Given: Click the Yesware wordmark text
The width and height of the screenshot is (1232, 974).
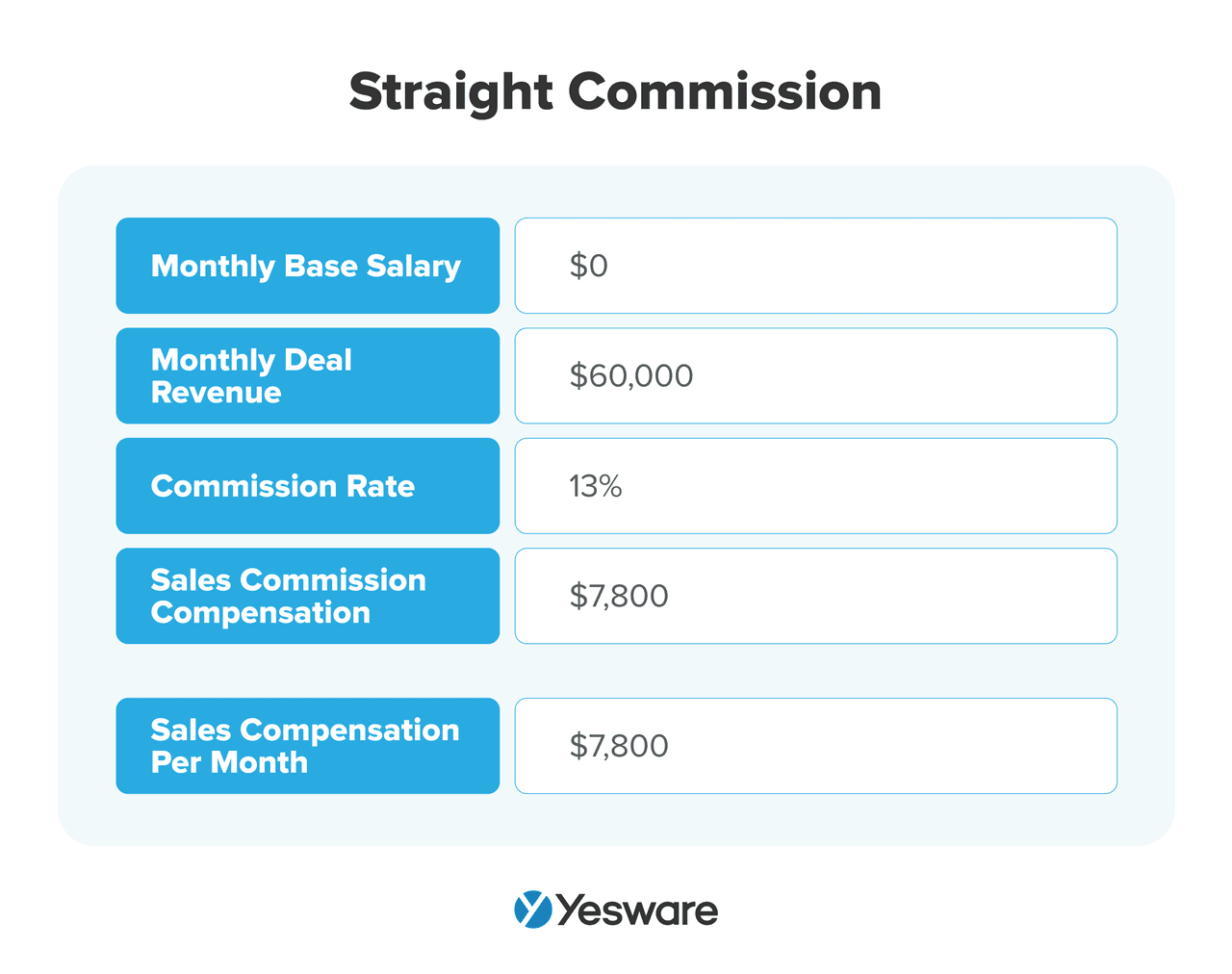Looking at the screenshot, I should tap(637, 910).
